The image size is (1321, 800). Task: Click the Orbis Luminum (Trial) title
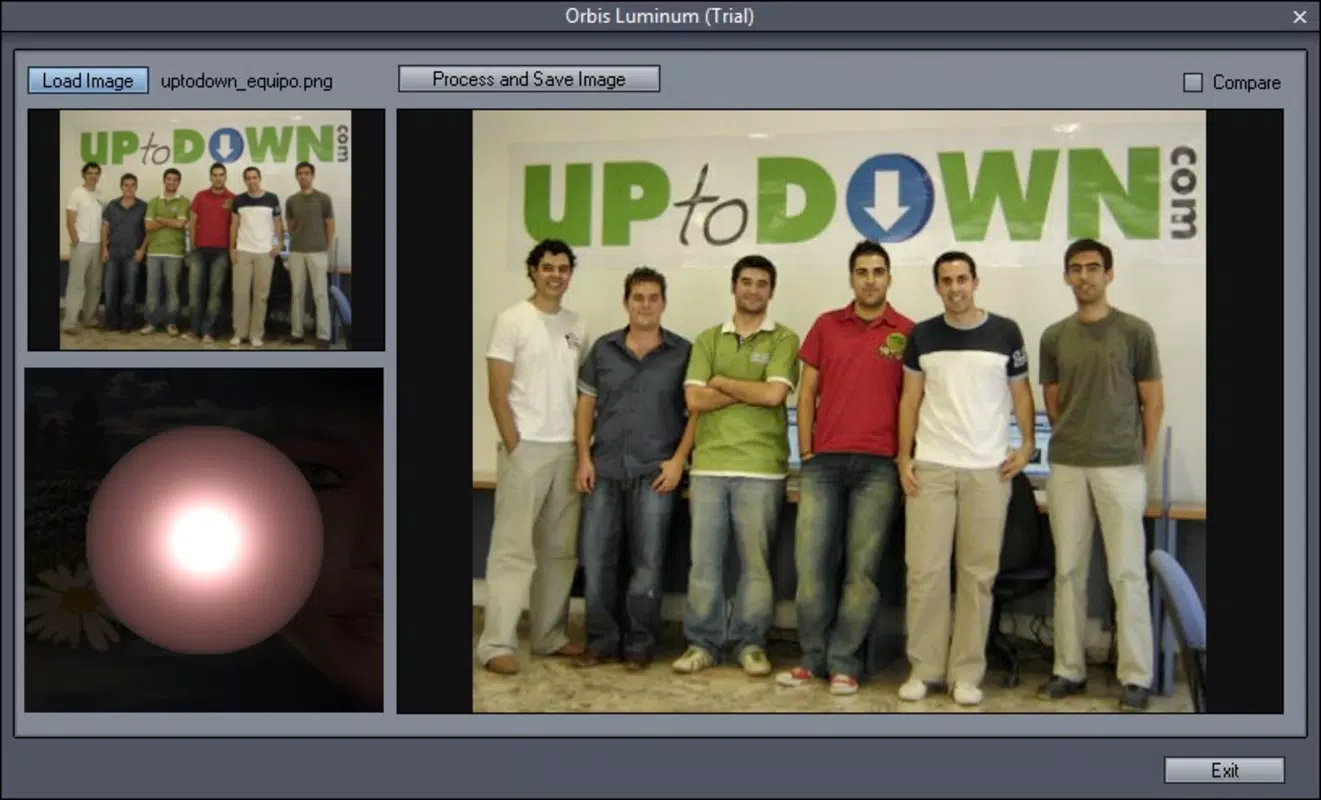click(660, 16)
